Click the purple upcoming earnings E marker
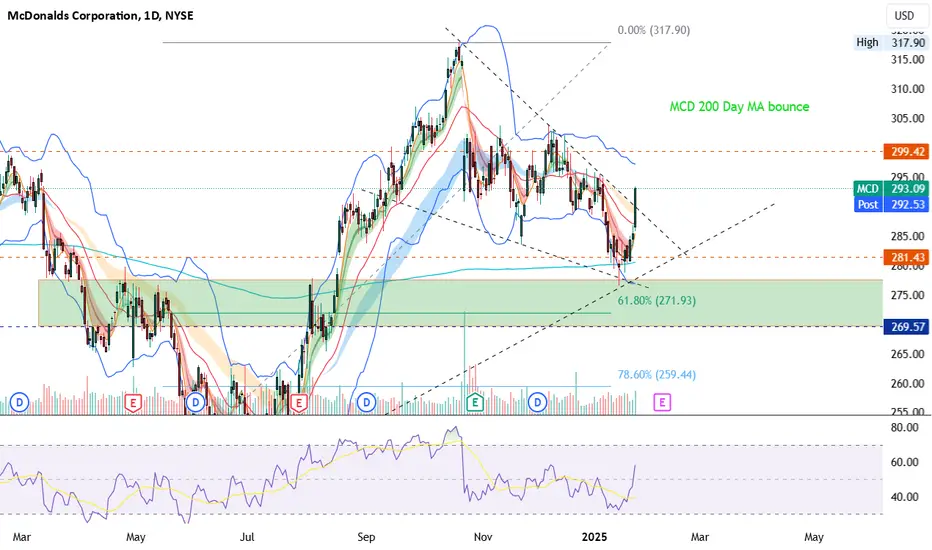The image size is (932, 550). tap(662, 403)
